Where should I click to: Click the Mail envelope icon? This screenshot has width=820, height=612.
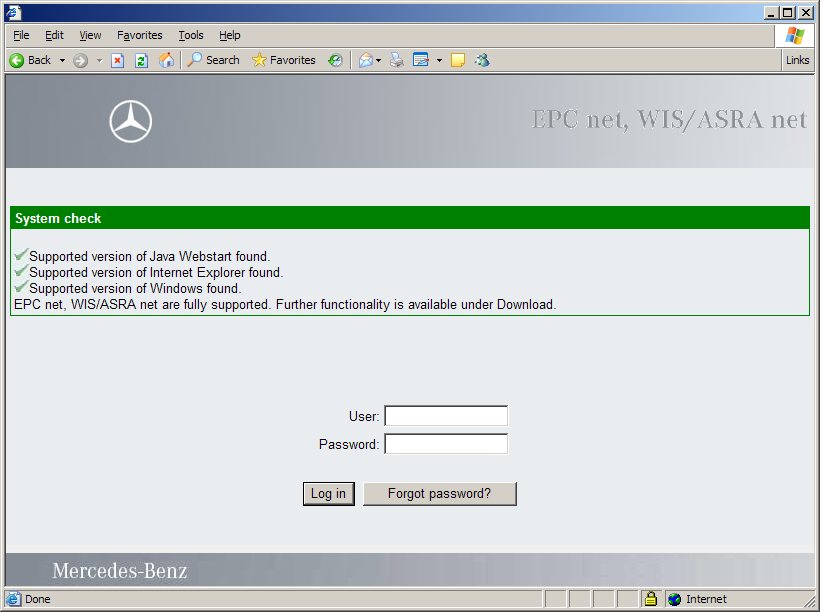click(365, 60)
